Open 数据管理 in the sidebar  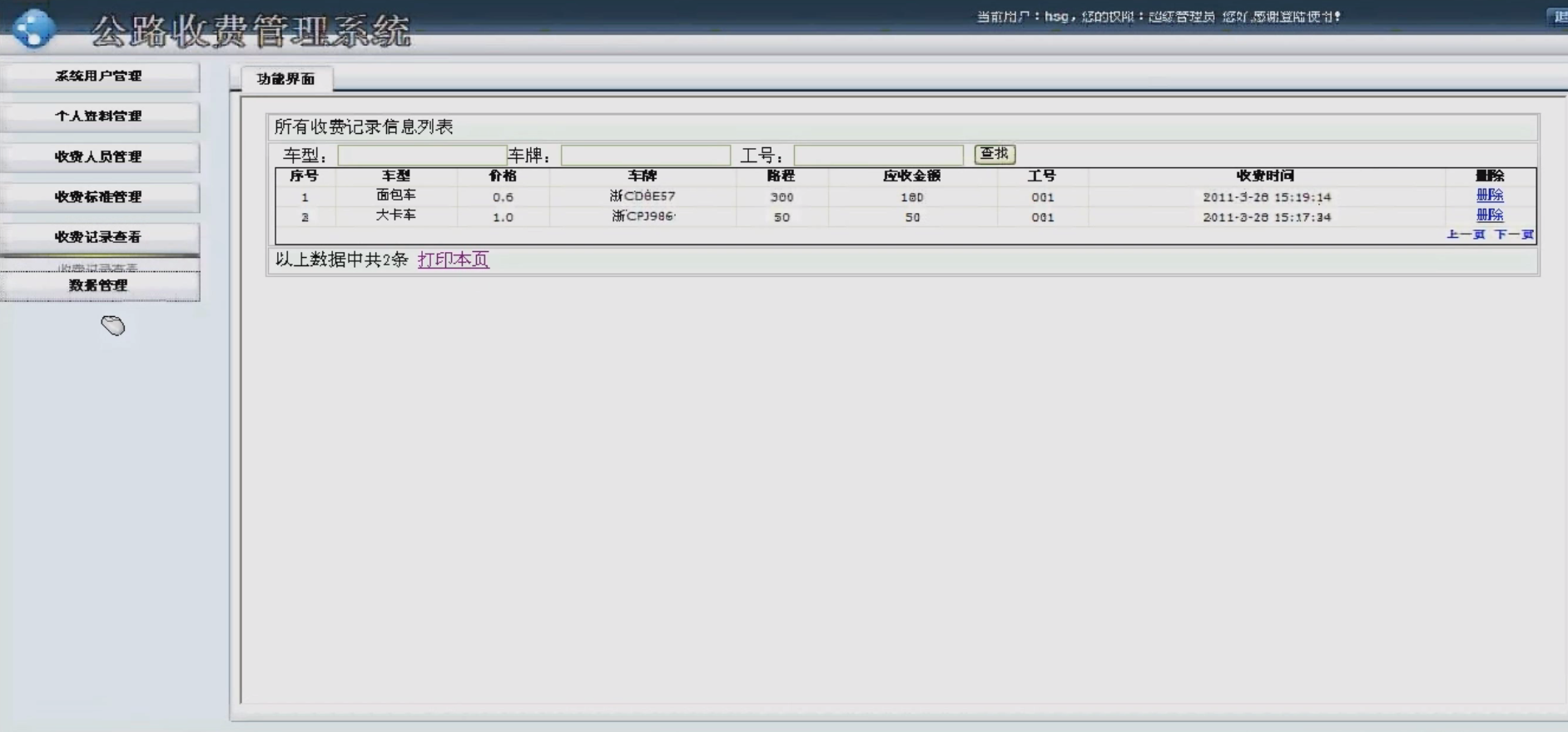click(x=99, y=285)
